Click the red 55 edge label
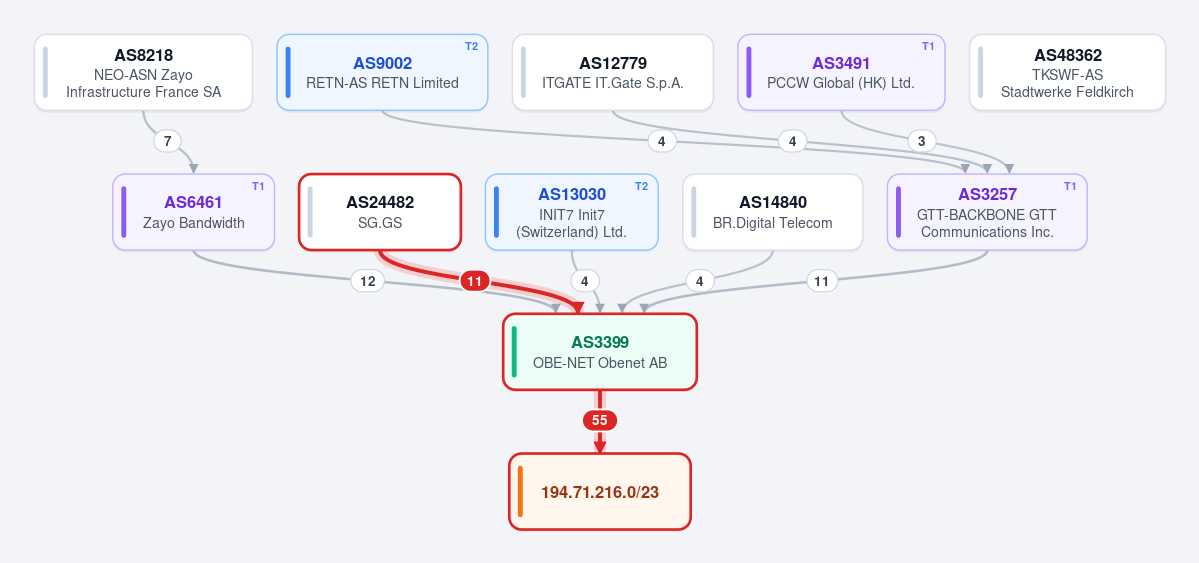The width and height of the screenshot is (1199, 563). [x=600, y=420]
